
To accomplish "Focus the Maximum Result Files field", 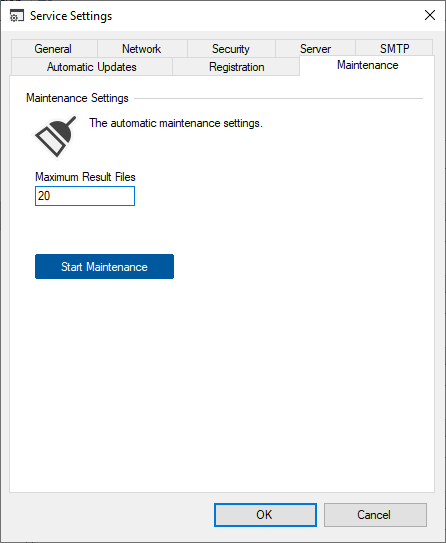I will click(85, 196).
